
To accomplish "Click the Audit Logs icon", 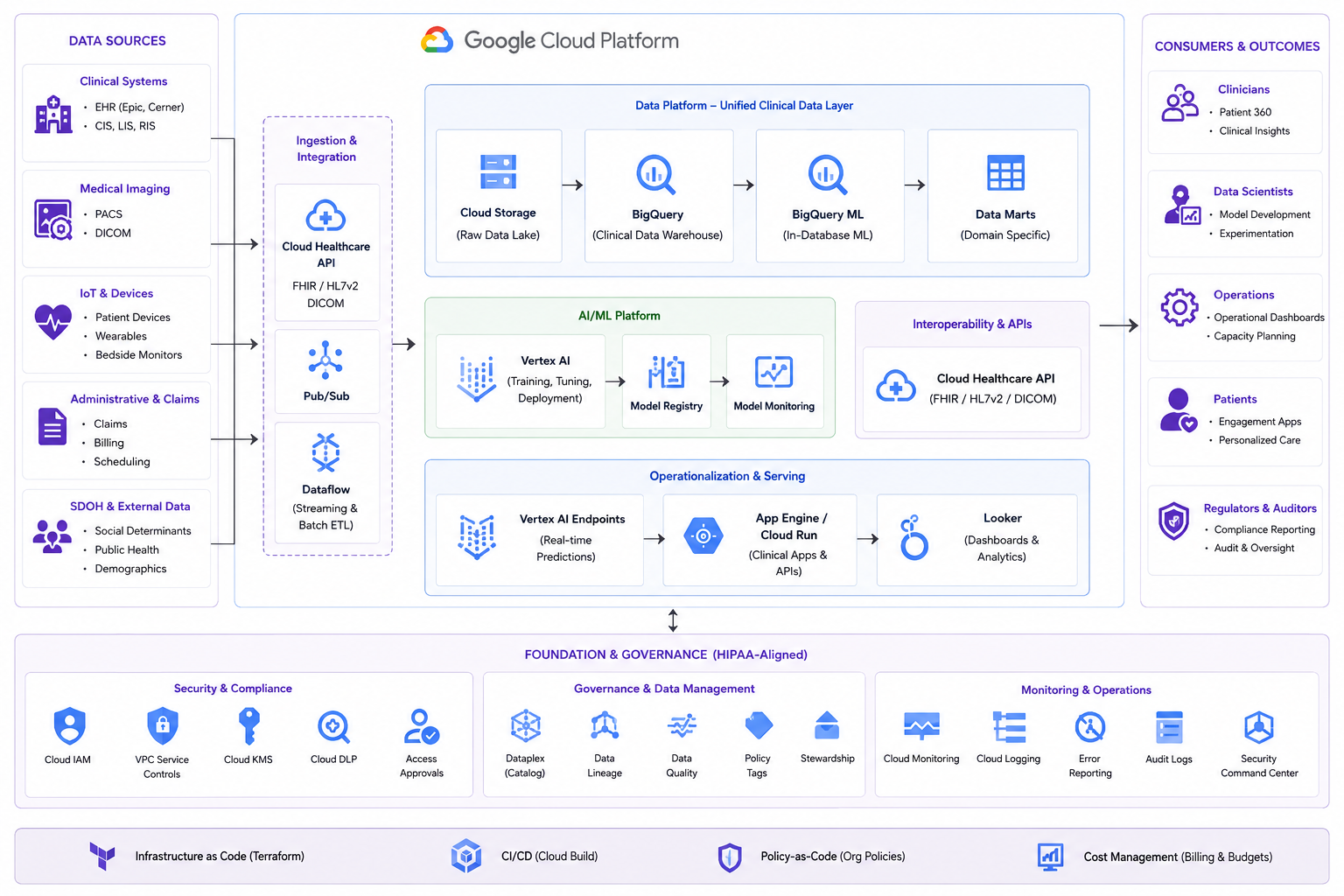I will (x=1169, y=727).
